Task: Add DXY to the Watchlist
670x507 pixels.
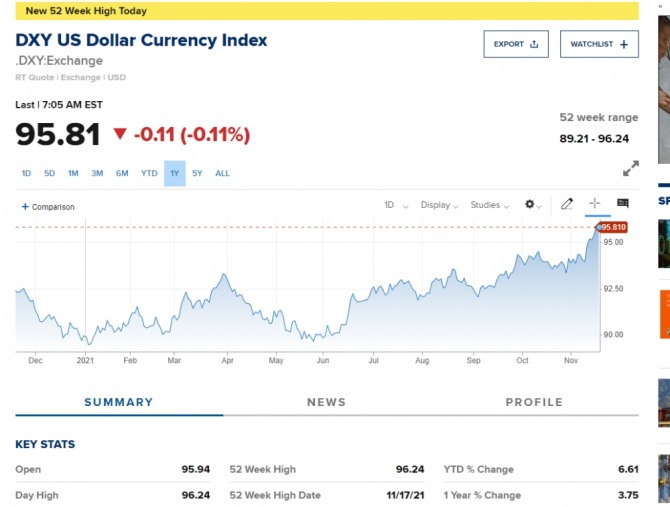Action: pos(598,44)
